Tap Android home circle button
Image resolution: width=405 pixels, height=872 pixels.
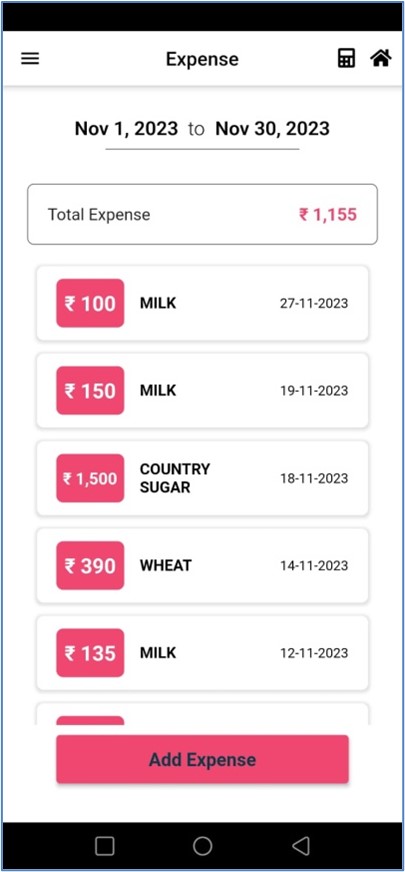(x=202, y=846)
